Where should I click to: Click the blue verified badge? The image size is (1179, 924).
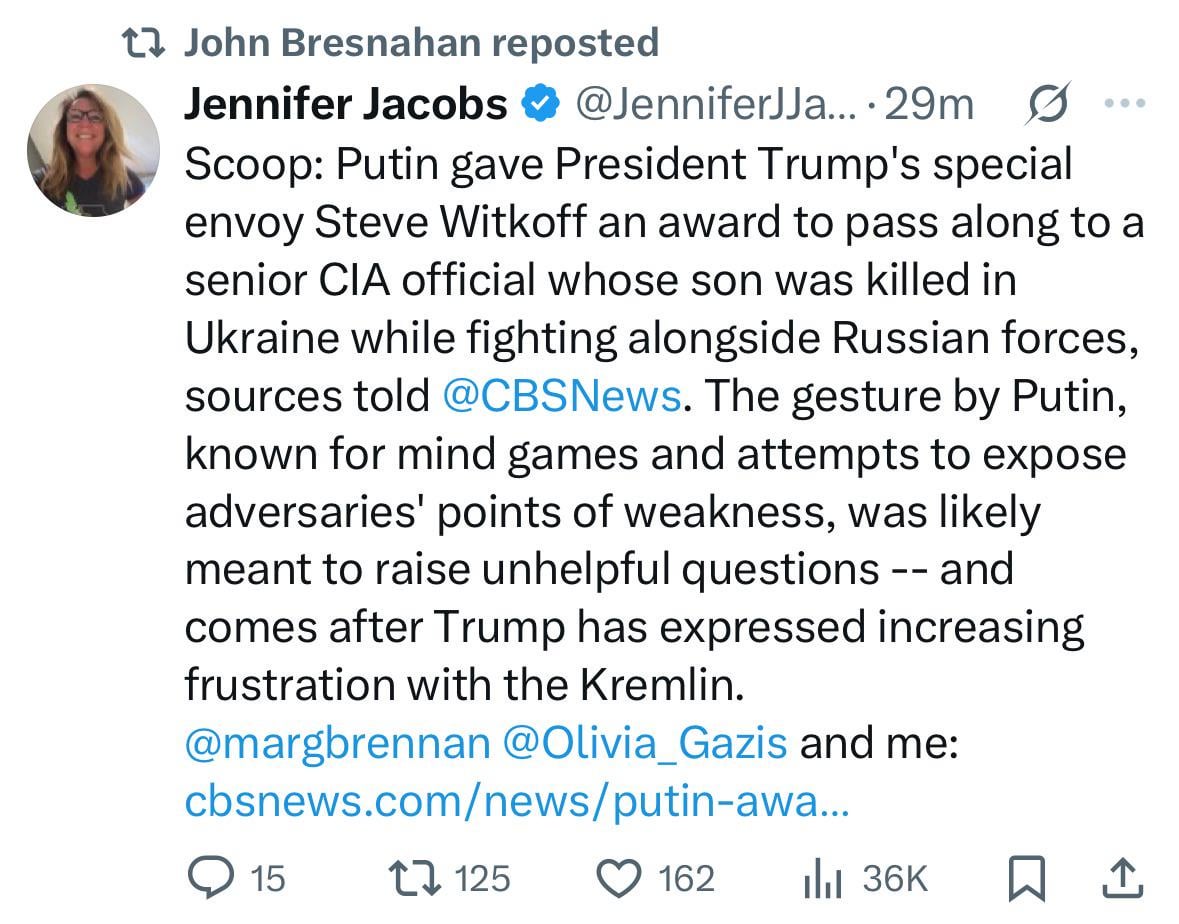(x=541, y=103)
